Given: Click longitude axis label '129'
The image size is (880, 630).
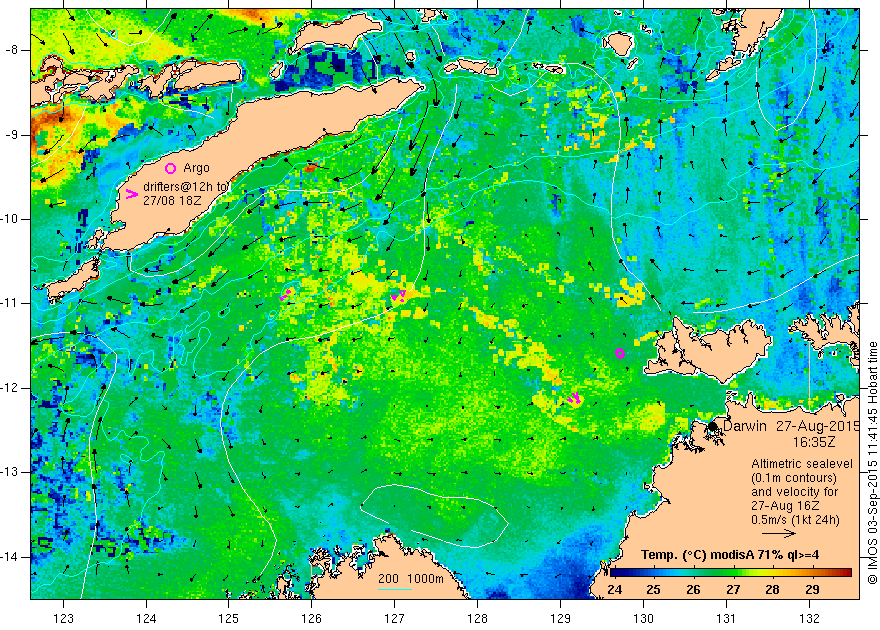Looking at the screenshot, I should click(560, 618).
